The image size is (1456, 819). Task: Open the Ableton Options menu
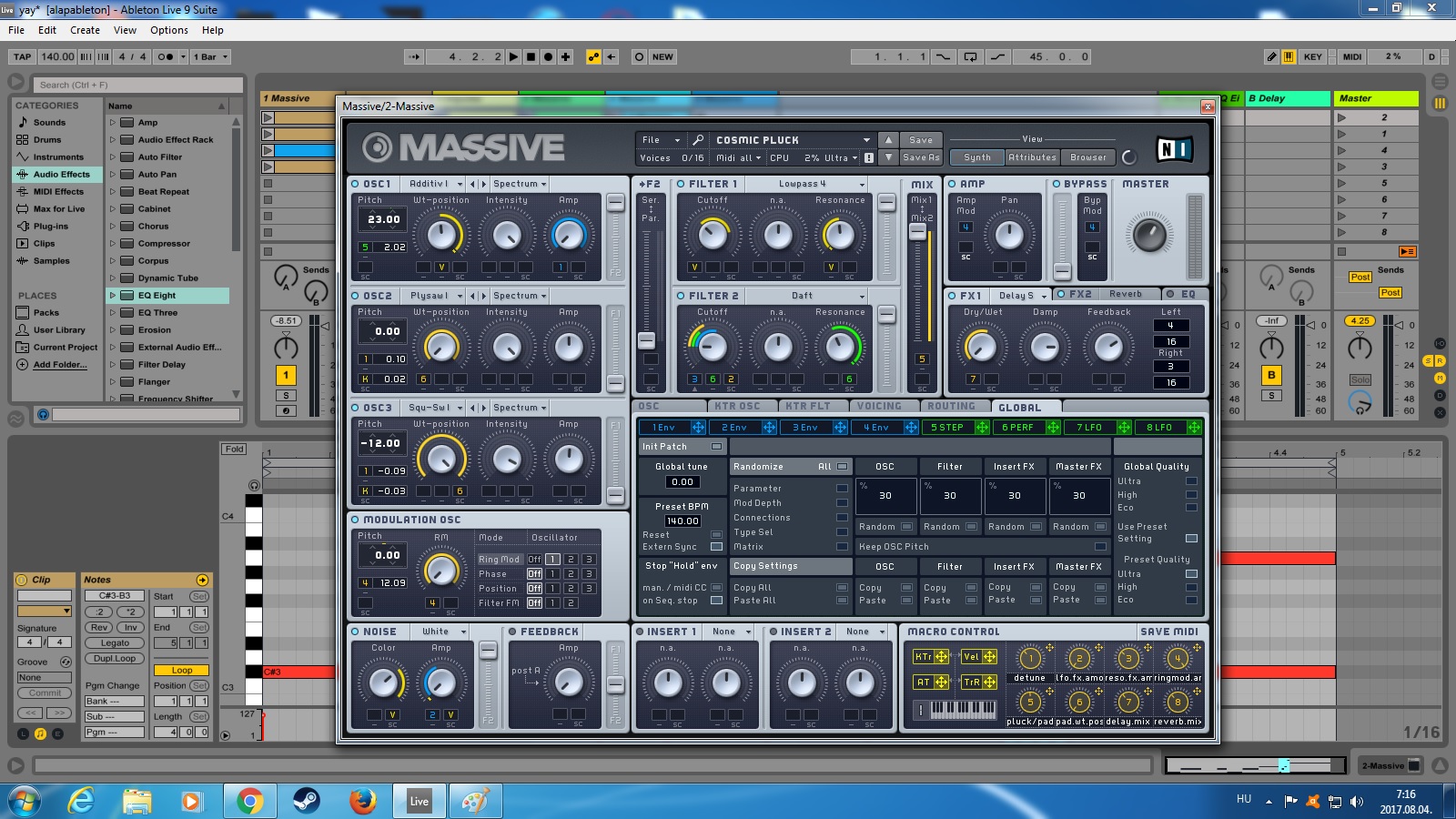coord(169,30)
